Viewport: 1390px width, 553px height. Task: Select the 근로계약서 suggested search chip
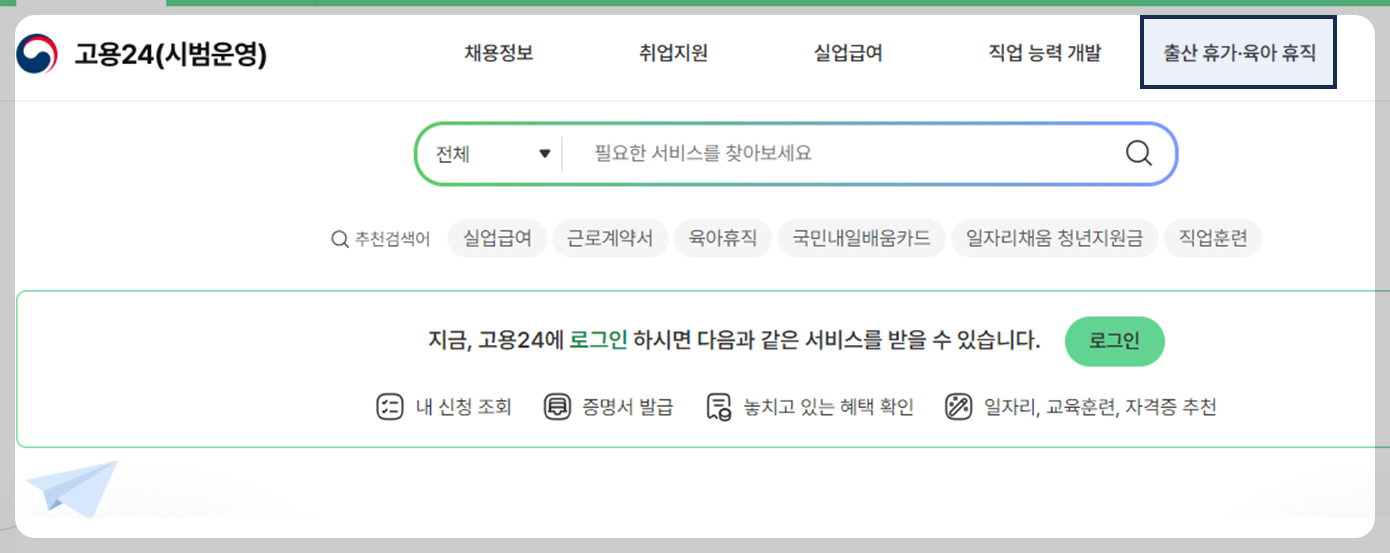[610, 239]
